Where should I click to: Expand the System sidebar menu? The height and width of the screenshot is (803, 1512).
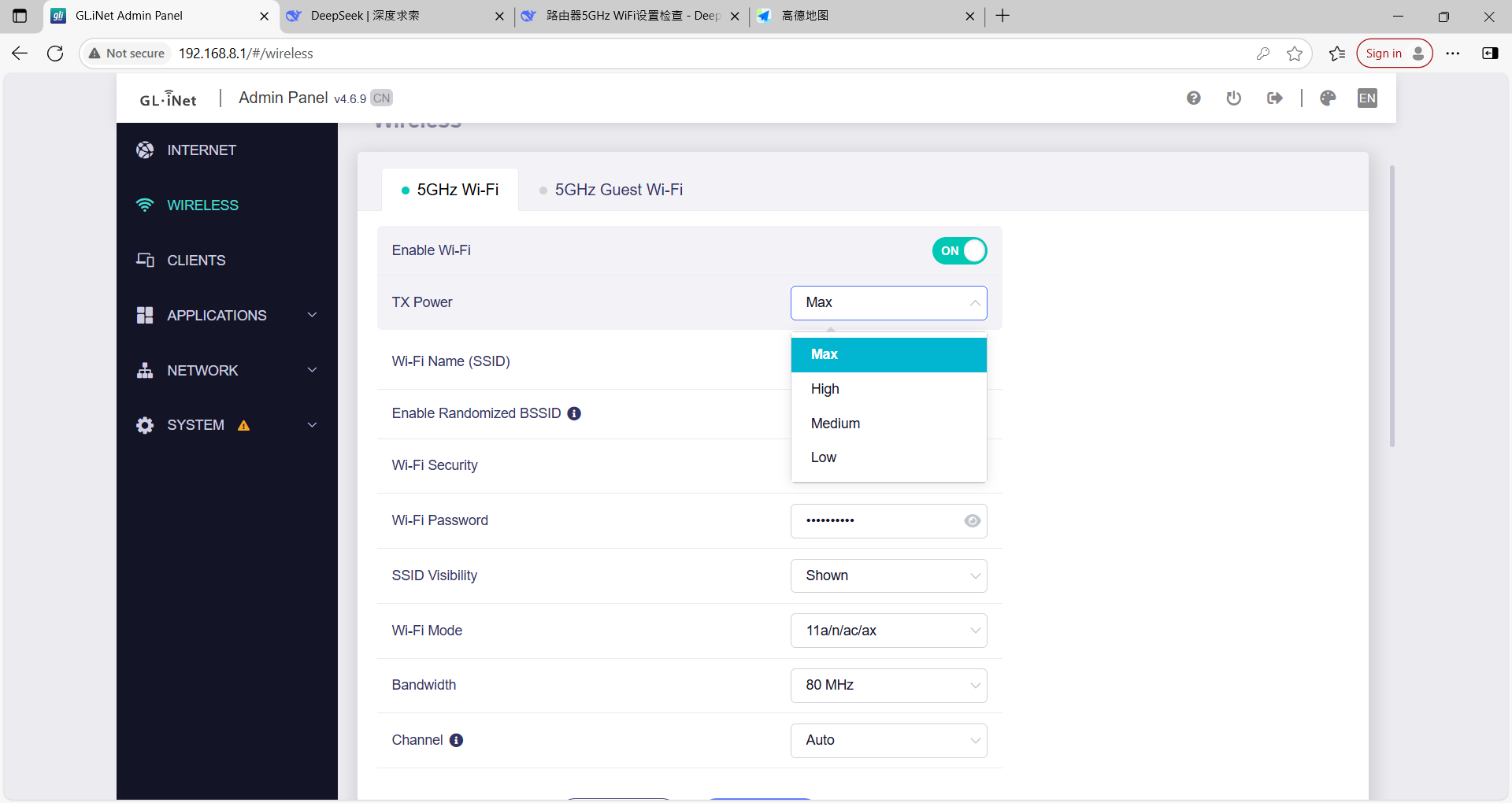[x=312, y=425]
